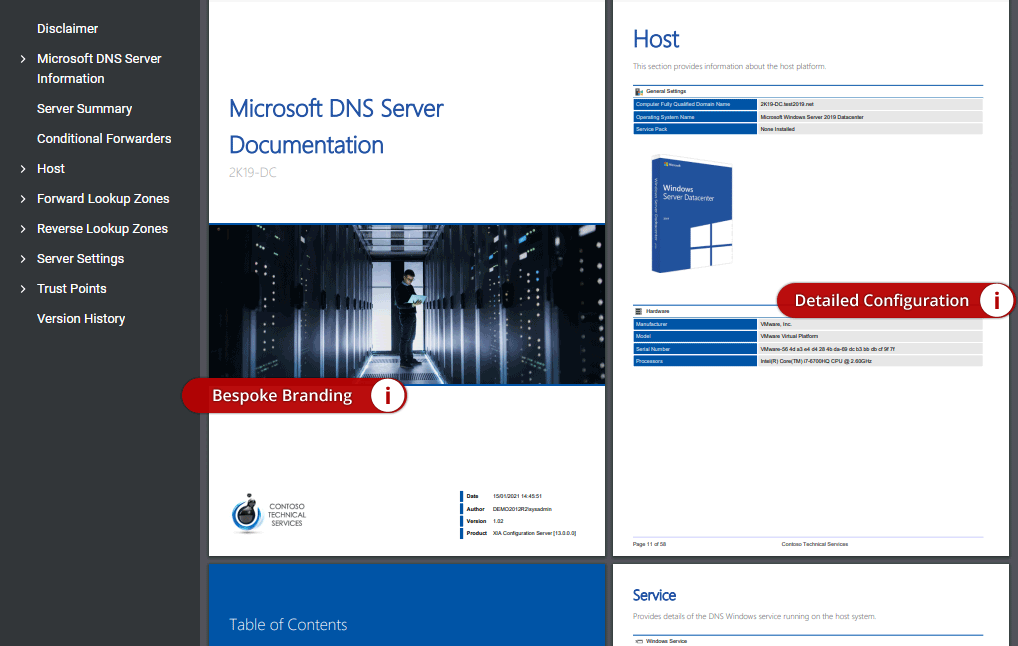
Task: Open Server Summary in sidebar
Action: [84, 108]
